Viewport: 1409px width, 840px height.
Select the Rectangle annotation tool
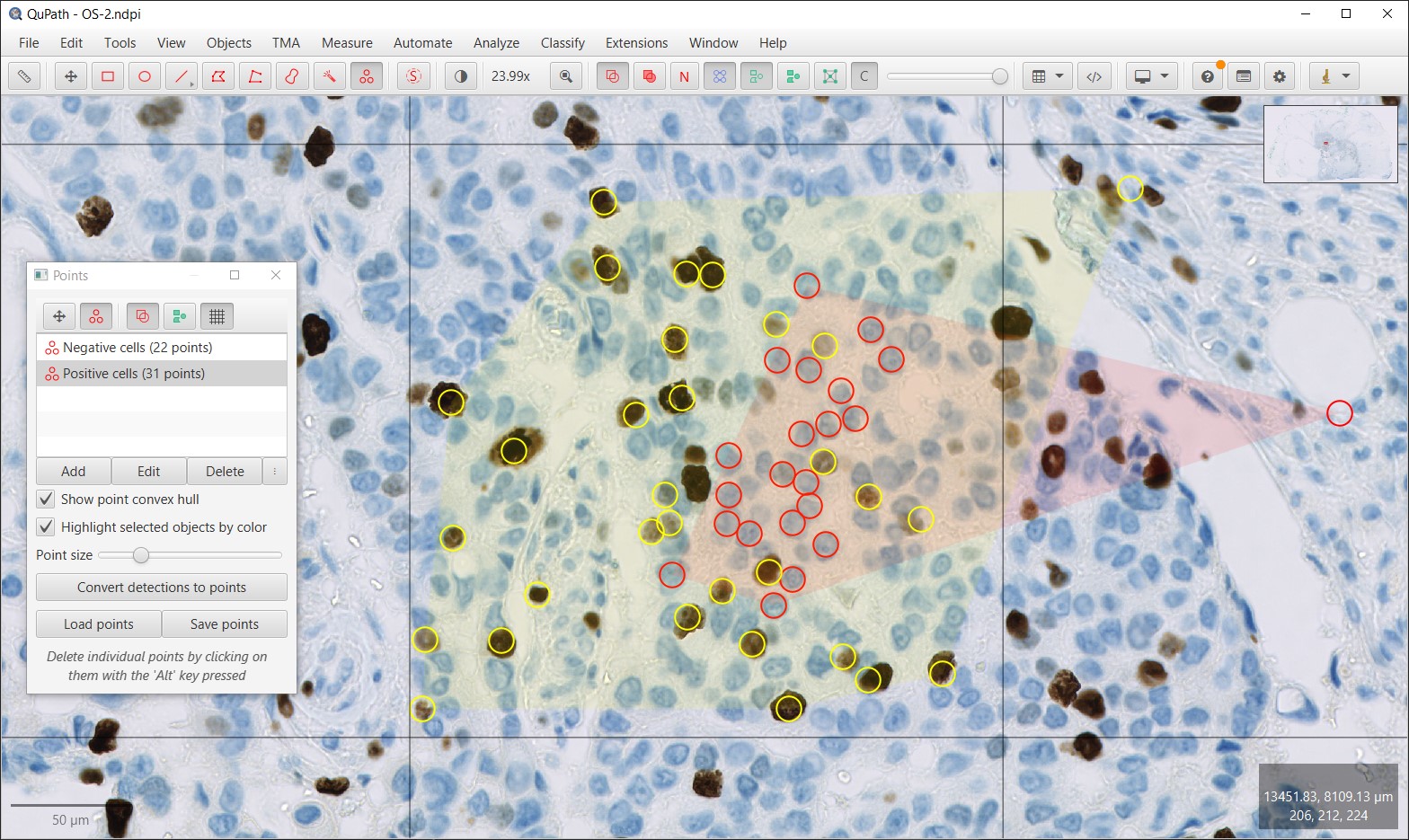108,76
